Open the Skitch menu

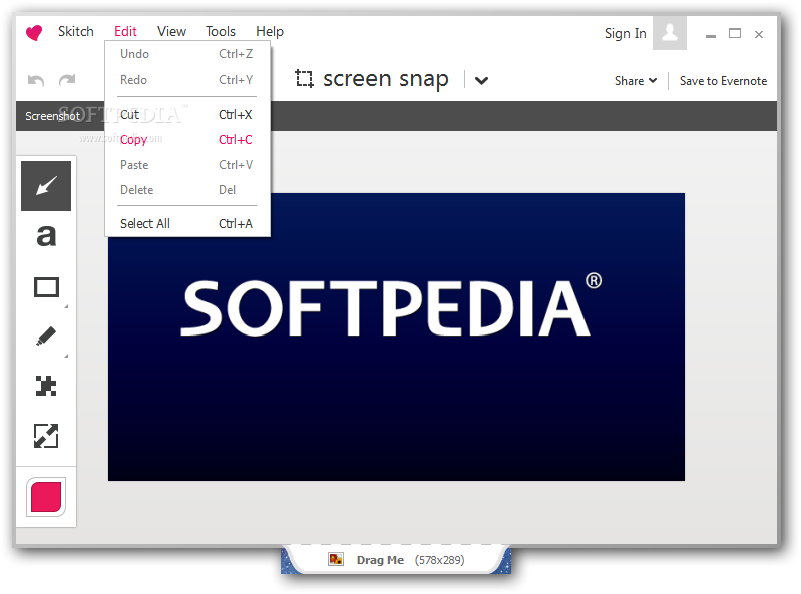[x=76, y=32]
